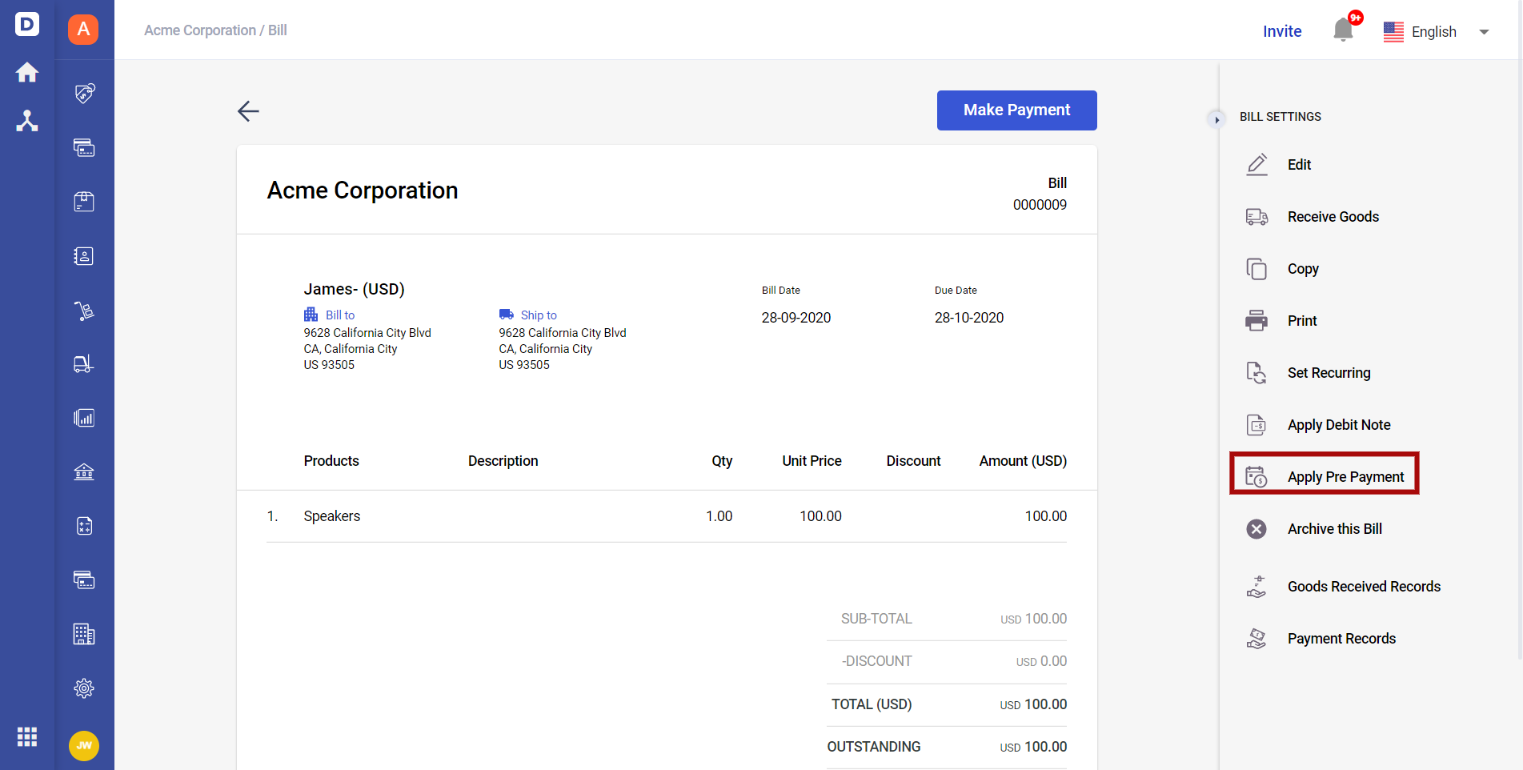Open the apps grid launcher icon
1523x770 pixels.
pyautogui.click(x=27, y=737)
